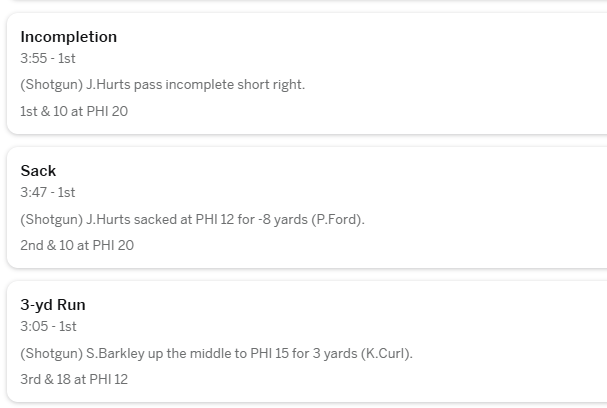Click the partially visible card at the top
The image size is (607, 408).
pos(300,2)
